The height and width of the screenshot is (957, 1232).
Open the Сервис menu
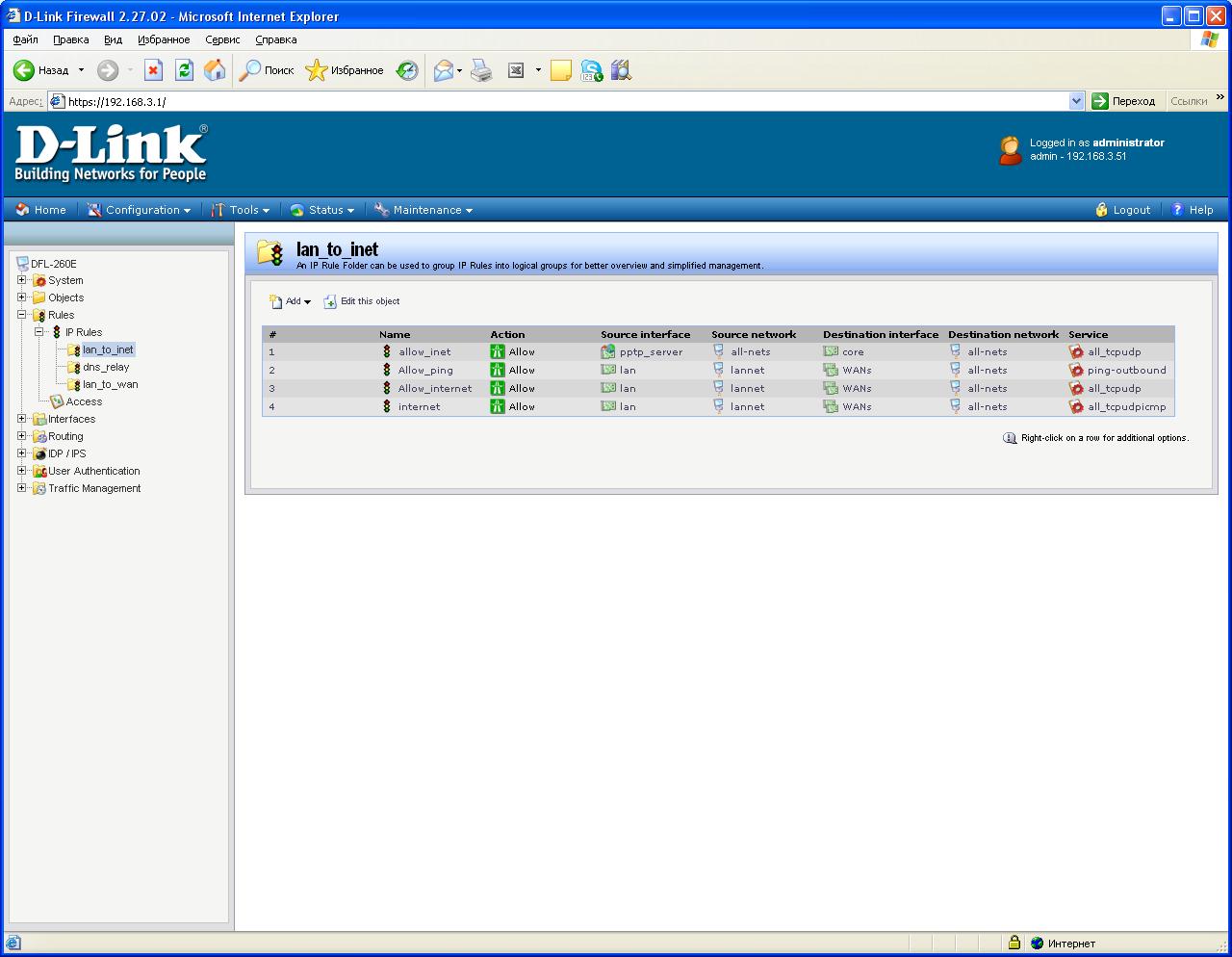click(222, 39)
